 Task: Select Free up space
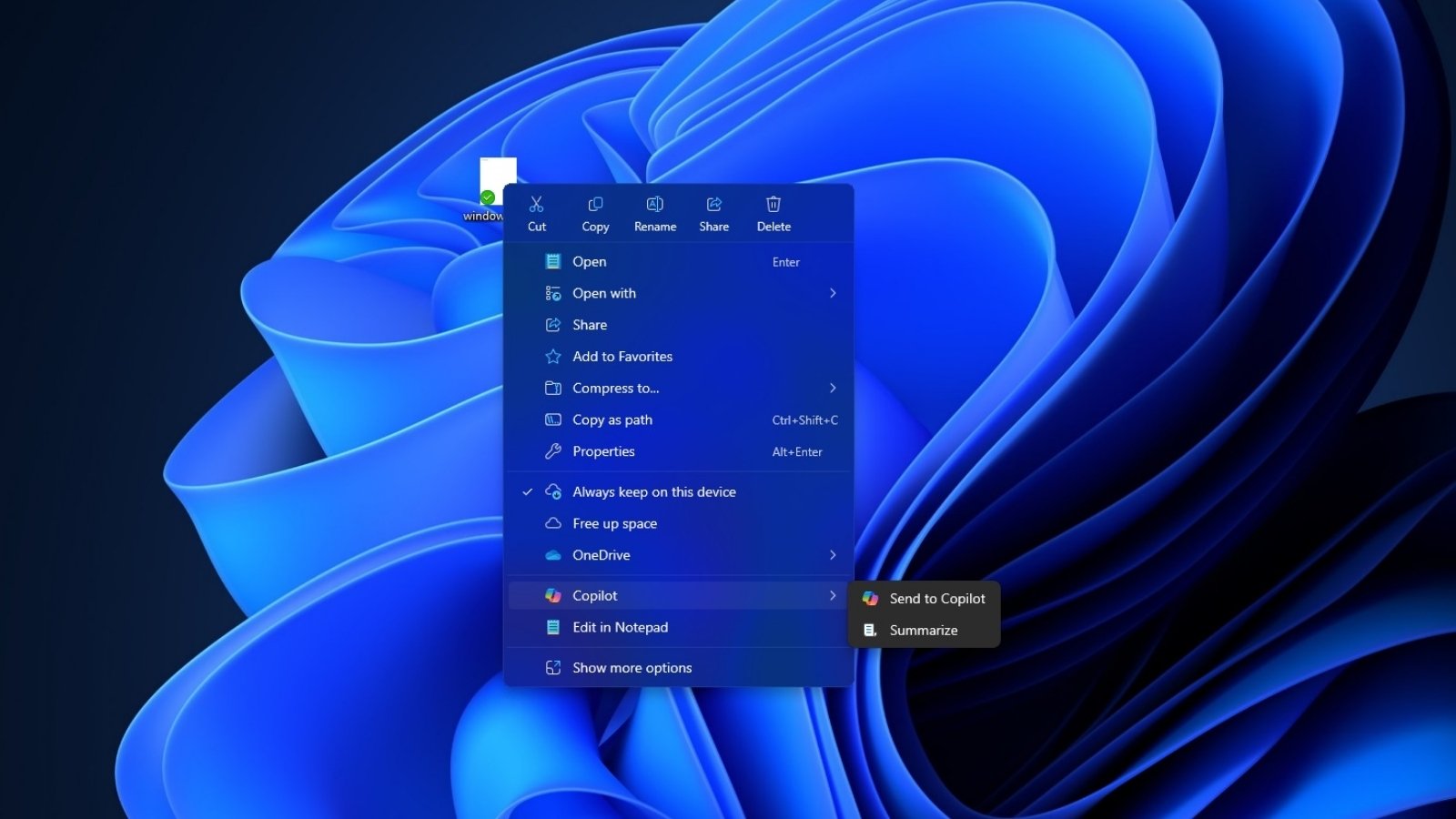pos(679,523)
